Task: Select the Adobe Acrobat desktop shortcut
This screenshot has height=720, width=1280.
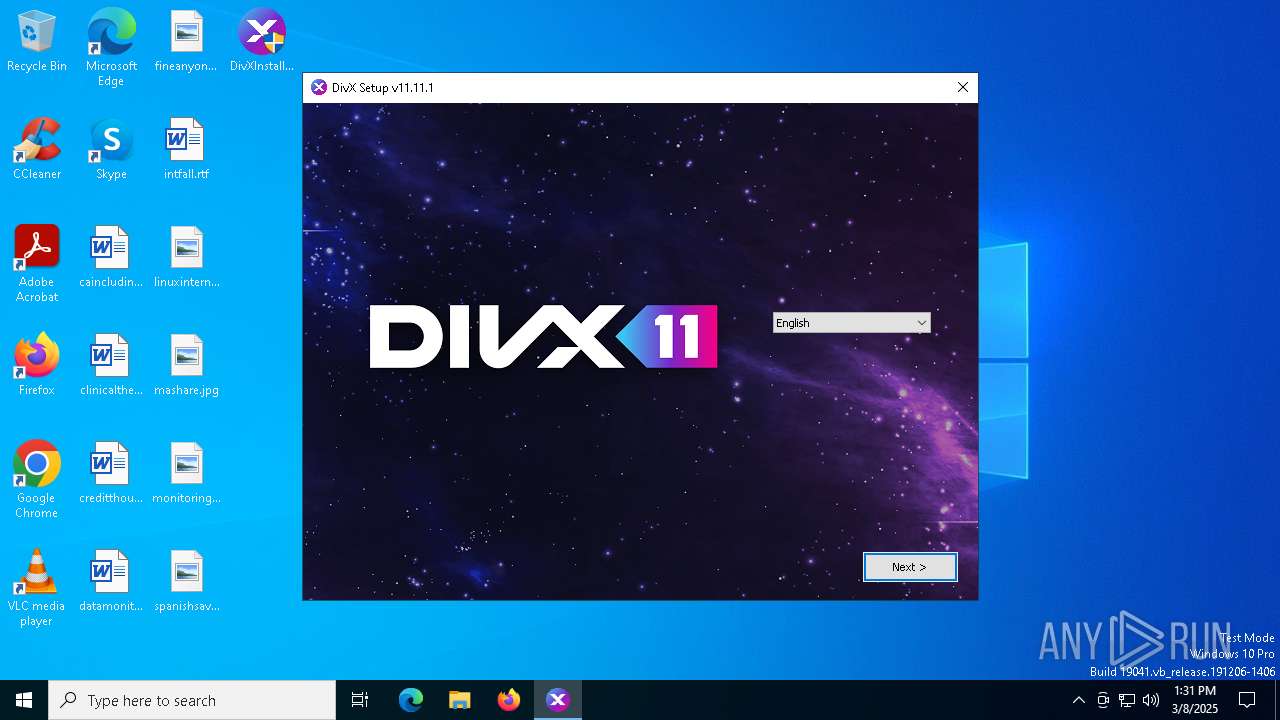Action: click(x=37, y=265)
